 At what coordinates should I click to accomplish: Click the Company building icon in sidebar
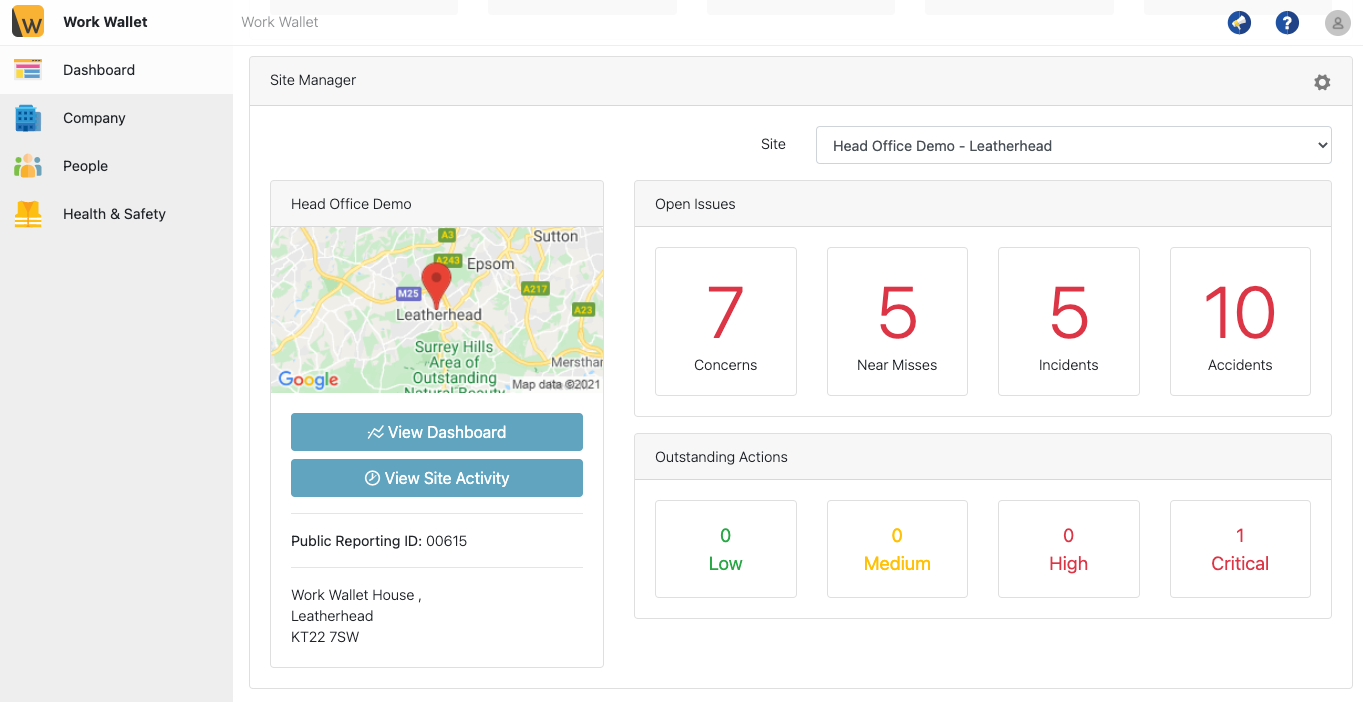point(27,118)
